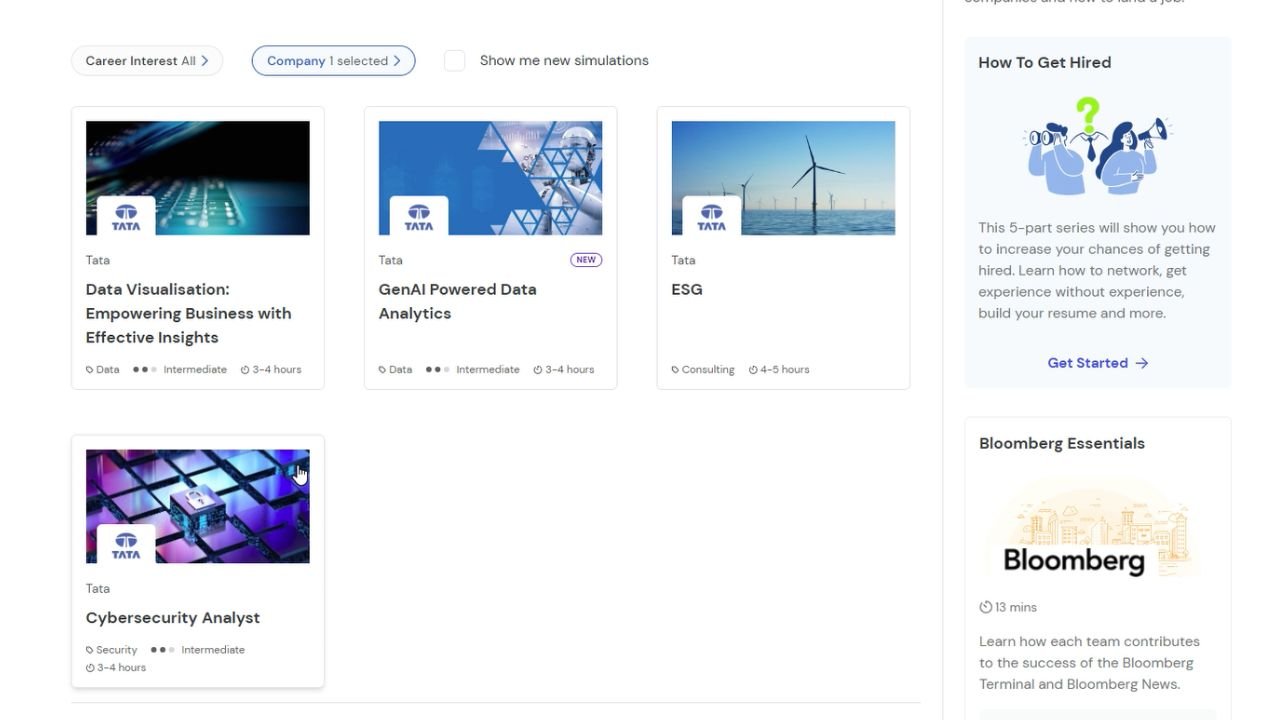
Task: Click the difficulty dots on Cybersecurity card
Action: (163, 650)
